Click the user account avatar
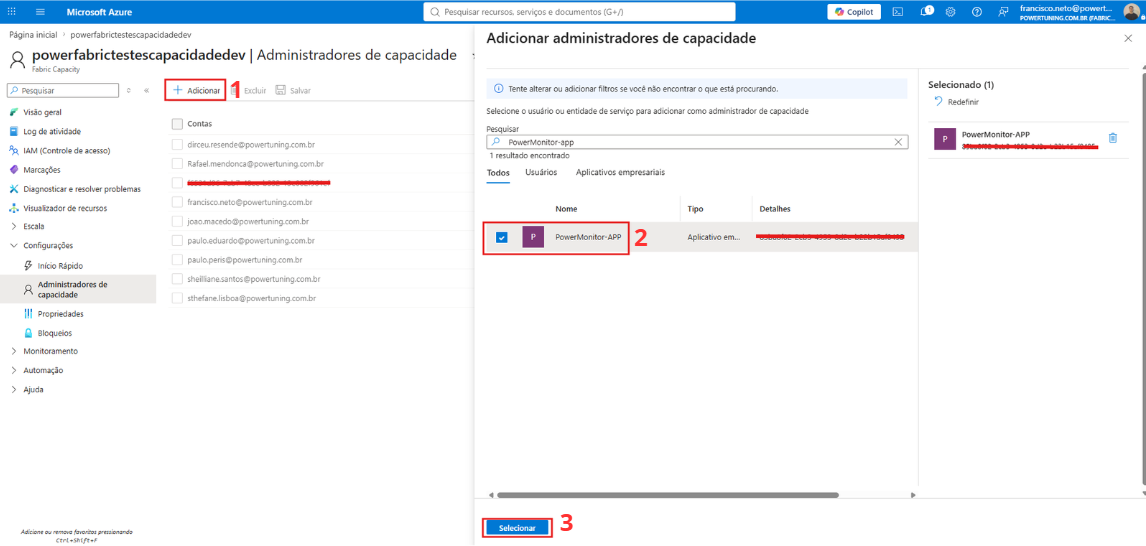This screenshot has height=546, width=1146. click(1131, 11)
